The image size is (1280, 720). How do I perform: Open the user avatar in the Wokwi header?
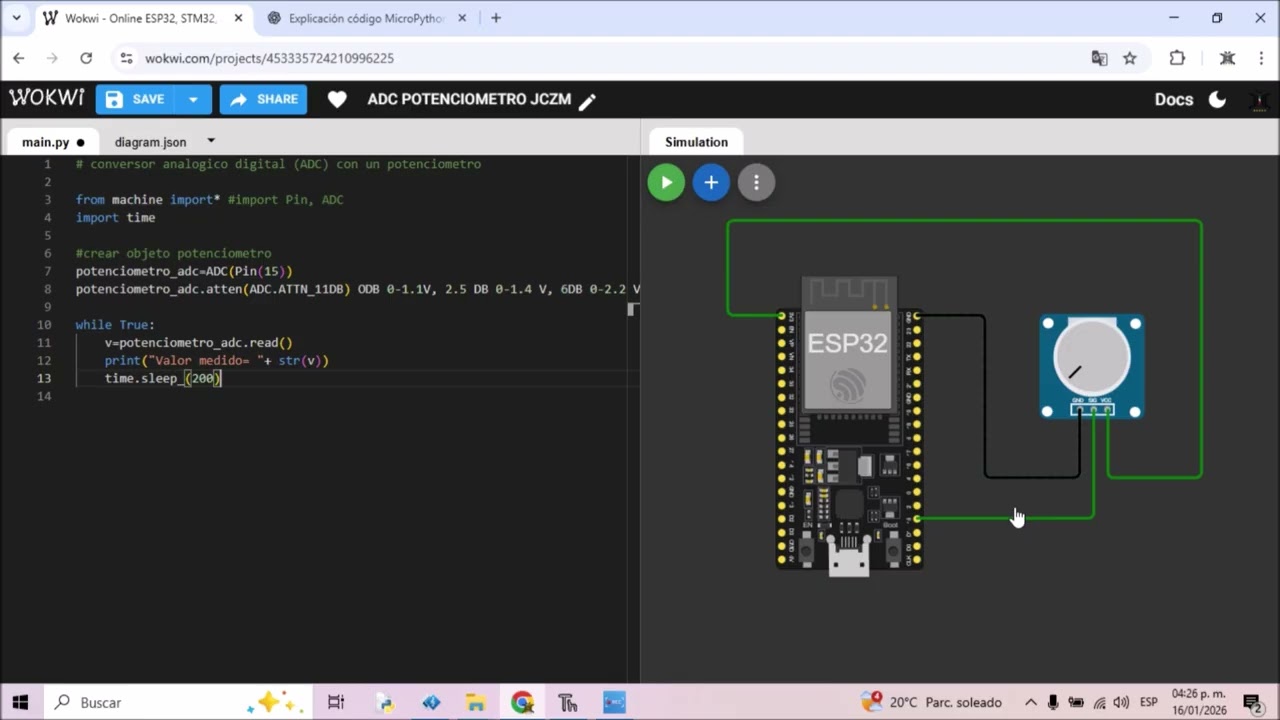click(1260, 100)
